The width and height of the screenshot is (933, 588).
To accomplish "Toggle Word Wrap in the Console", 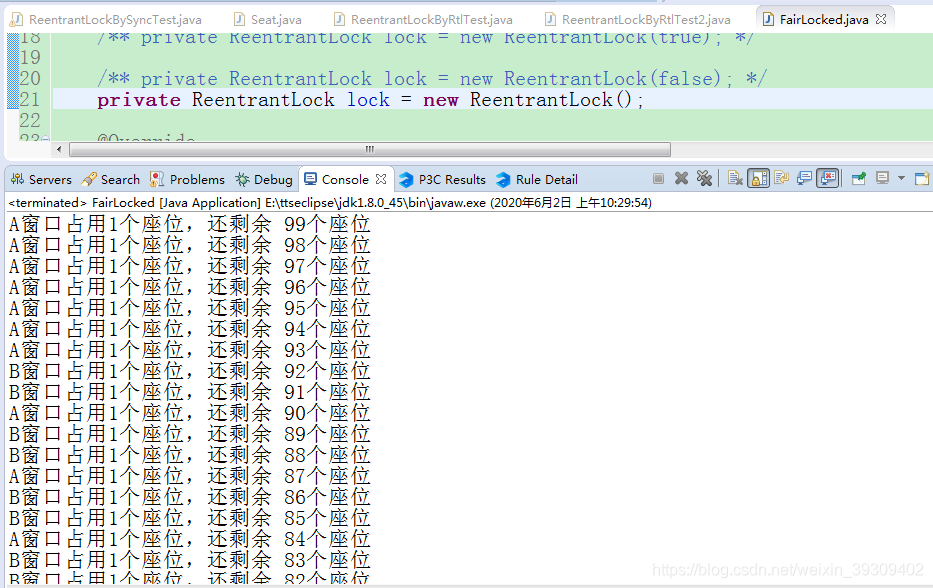I will tap(782, 179).
